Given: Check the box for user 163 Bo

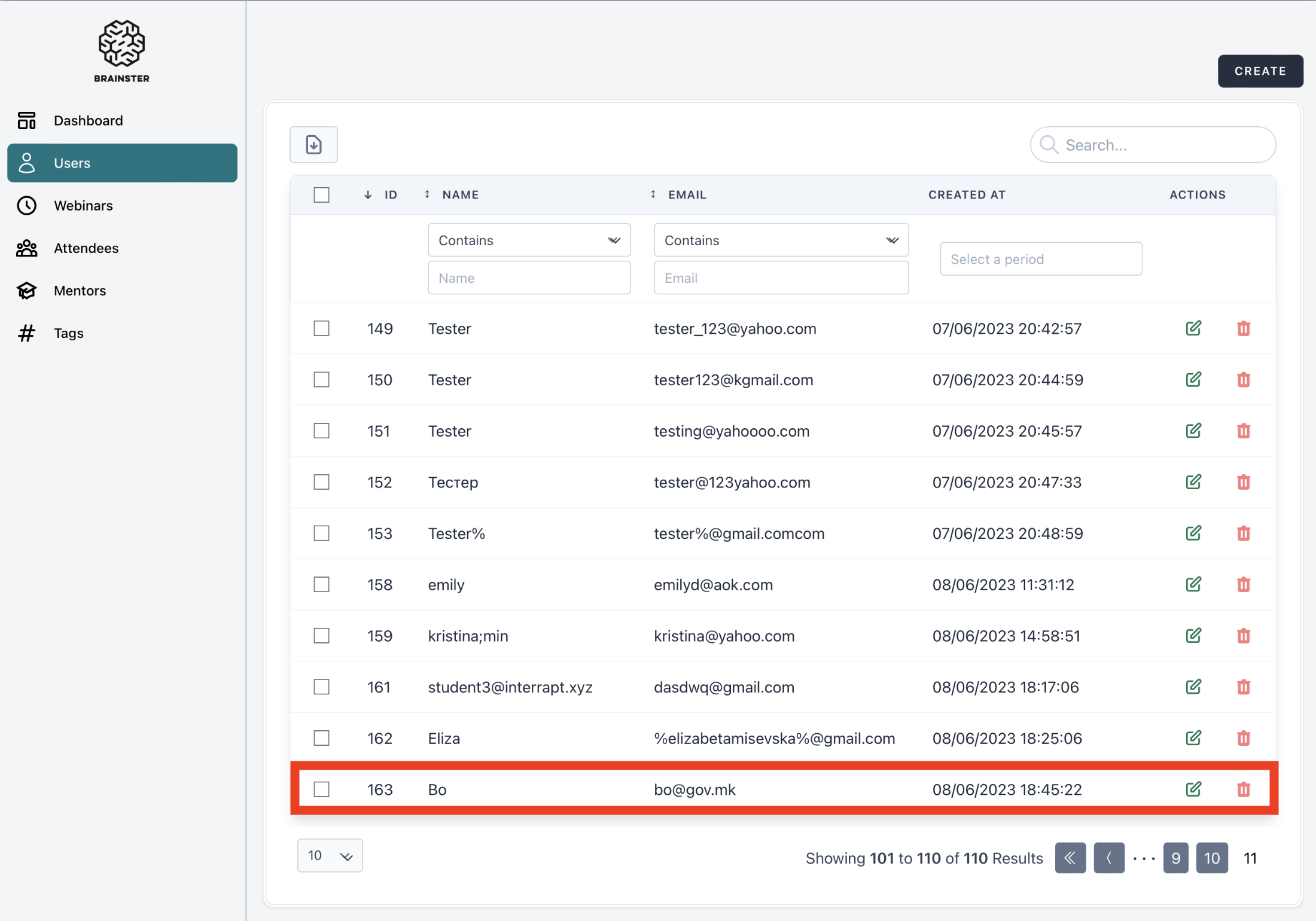Looking at the screenshot, I should 321,789.
